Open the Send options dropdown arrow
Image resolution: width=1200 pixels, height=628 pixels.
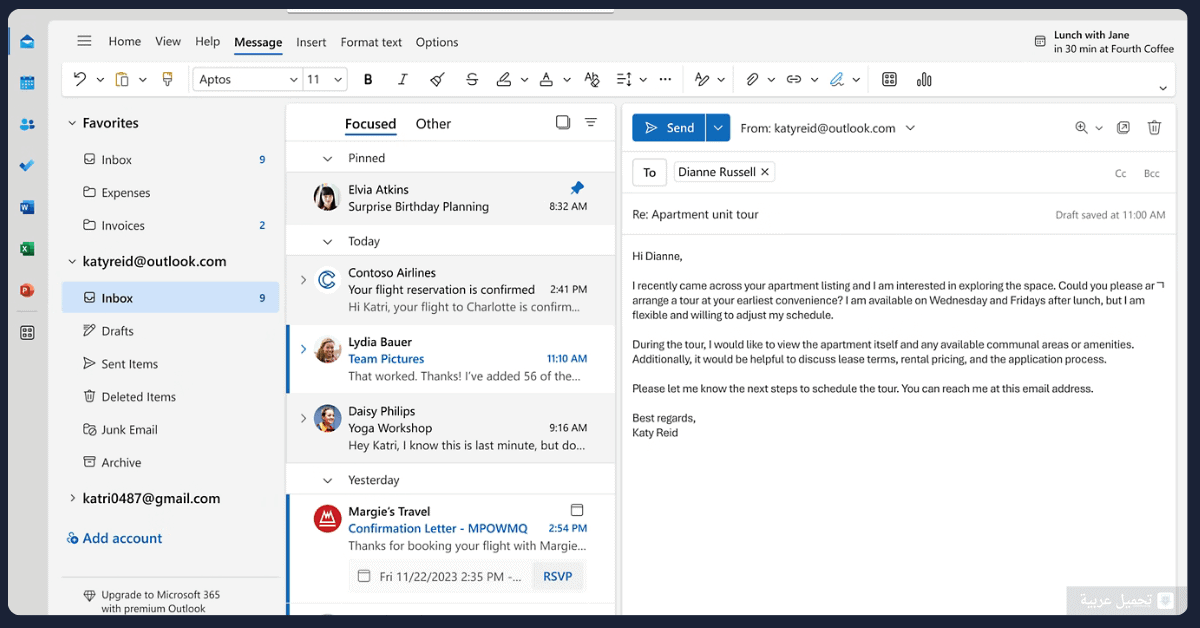(718, 128)
